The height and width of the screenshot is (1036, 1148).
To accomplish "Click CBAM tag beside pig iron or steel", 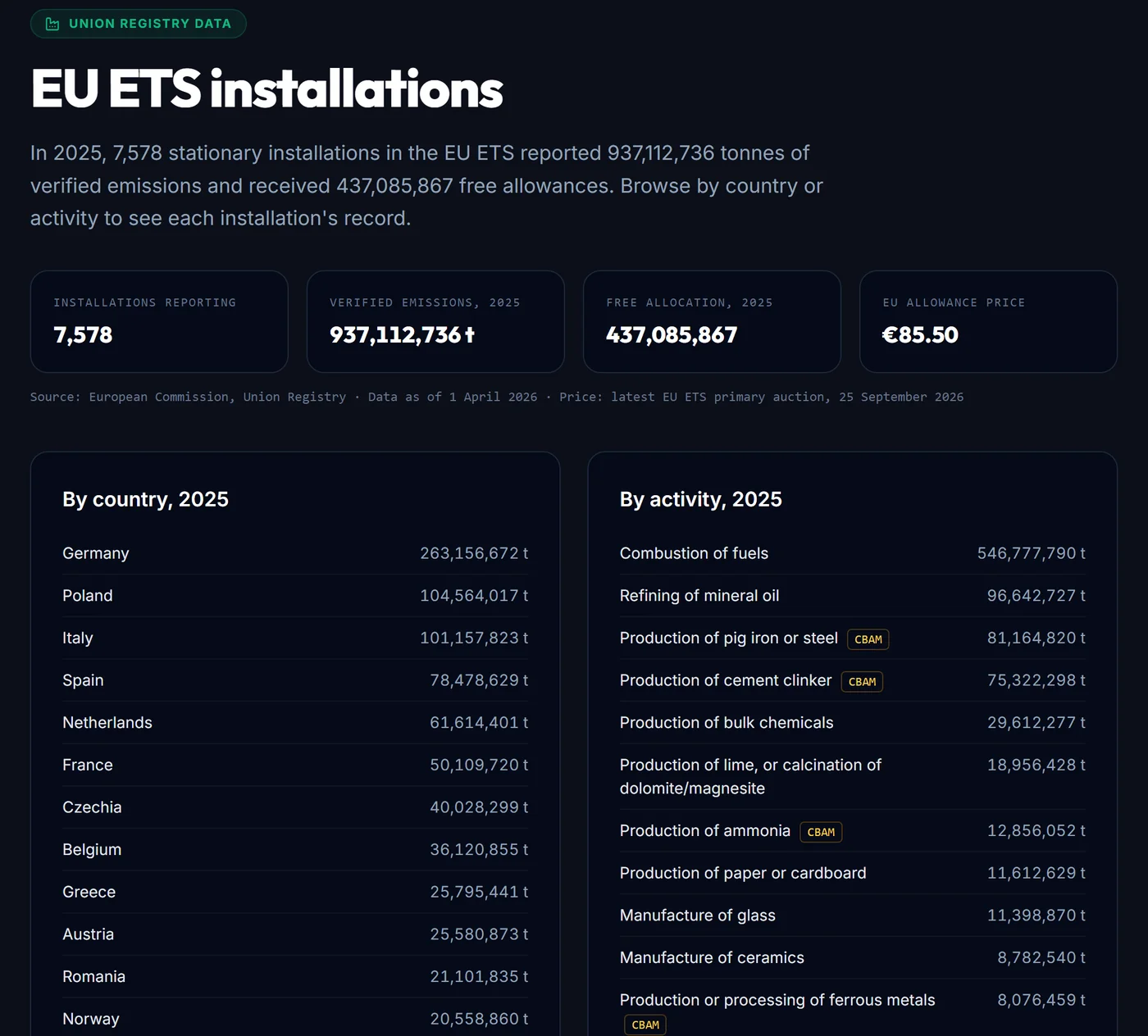I will 868,639.
